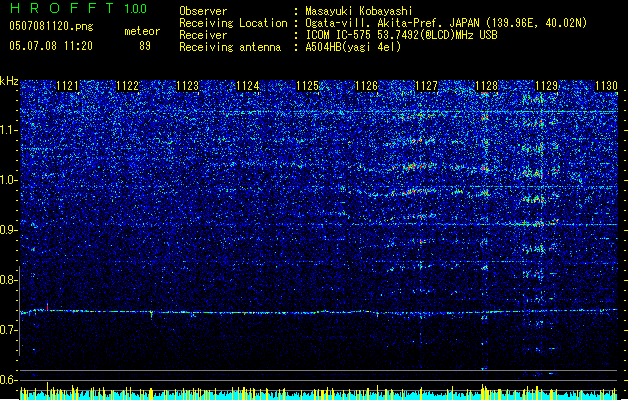Viewport: 629px width, 400px height.
Task: Click the HROFFT 1.00 title text
Action: click(79, 8)
